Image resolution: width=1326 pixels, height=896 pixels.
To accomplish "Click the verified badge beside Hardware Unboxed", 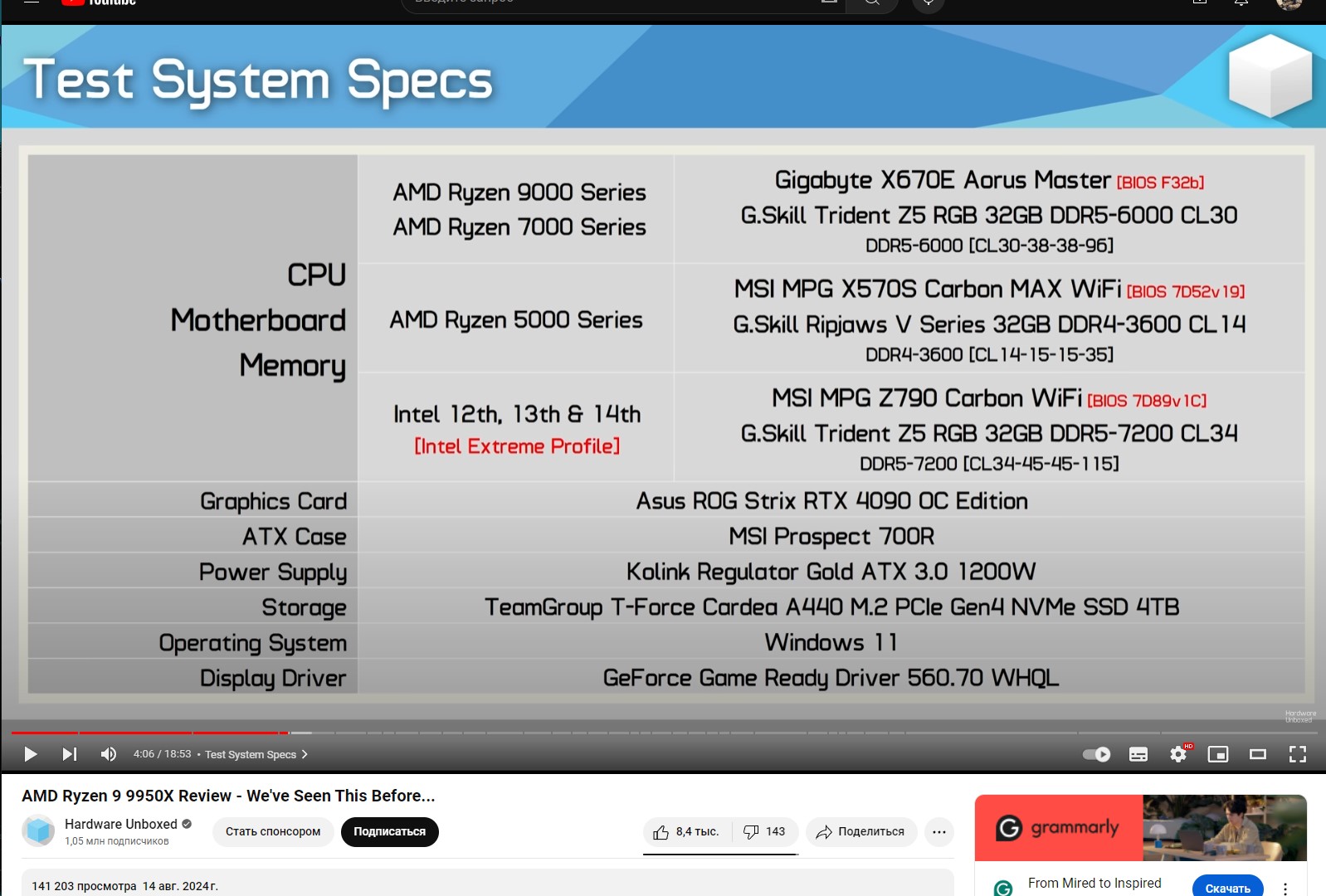I will point(187,824).
